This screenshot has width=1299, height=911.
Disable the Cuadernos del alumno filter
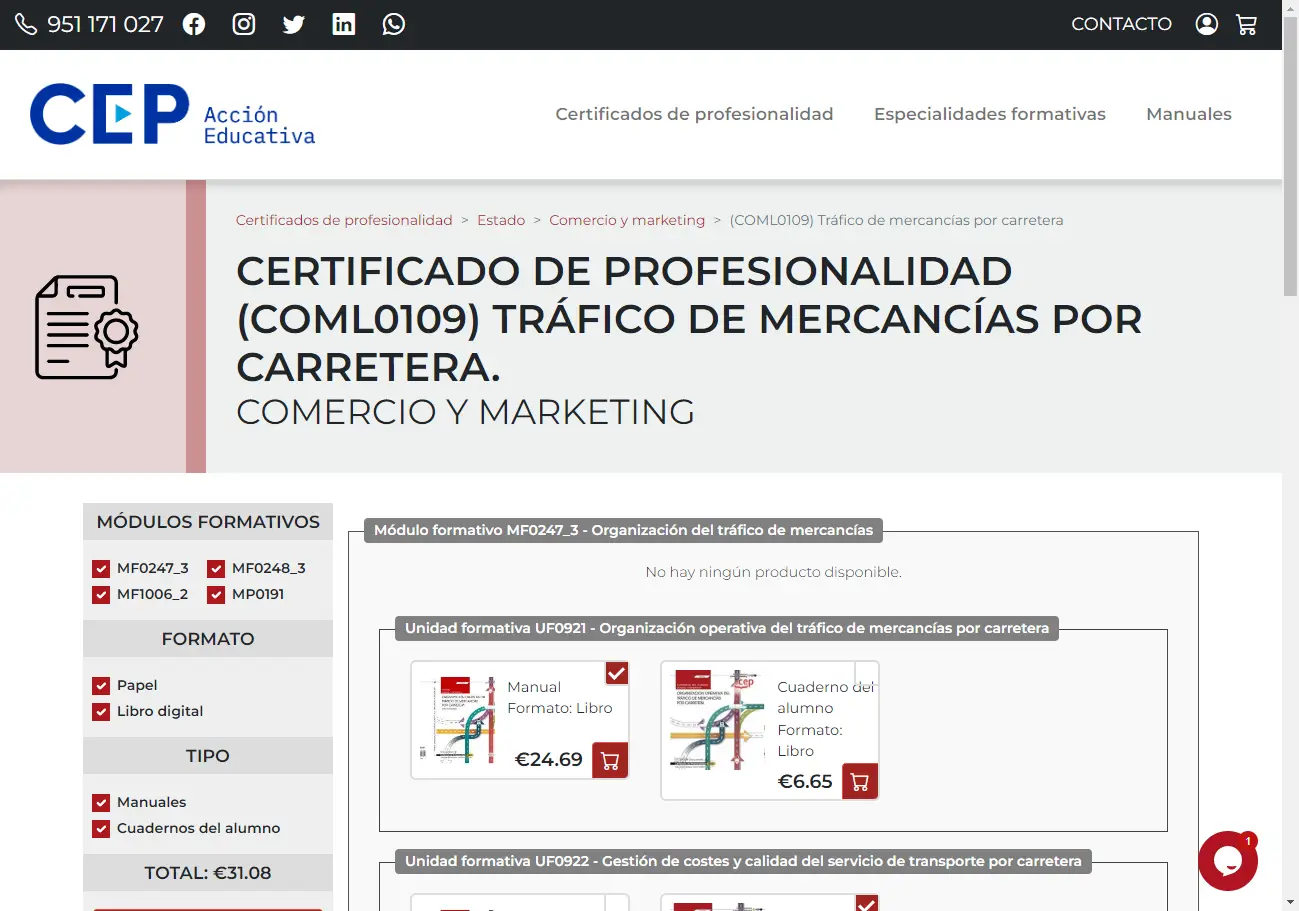point(101,829)
